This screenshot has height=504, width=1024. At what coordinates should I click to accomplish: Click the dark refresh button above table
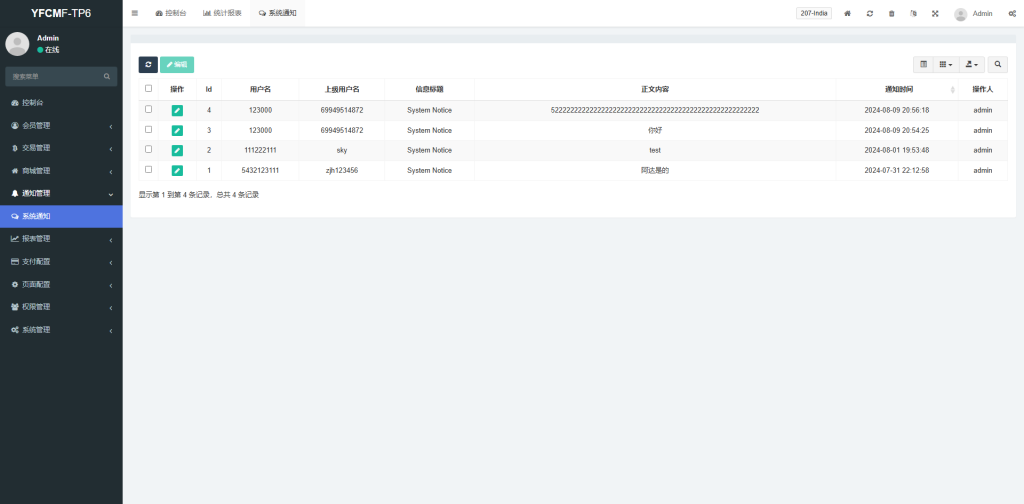click(x=148, y=64)
